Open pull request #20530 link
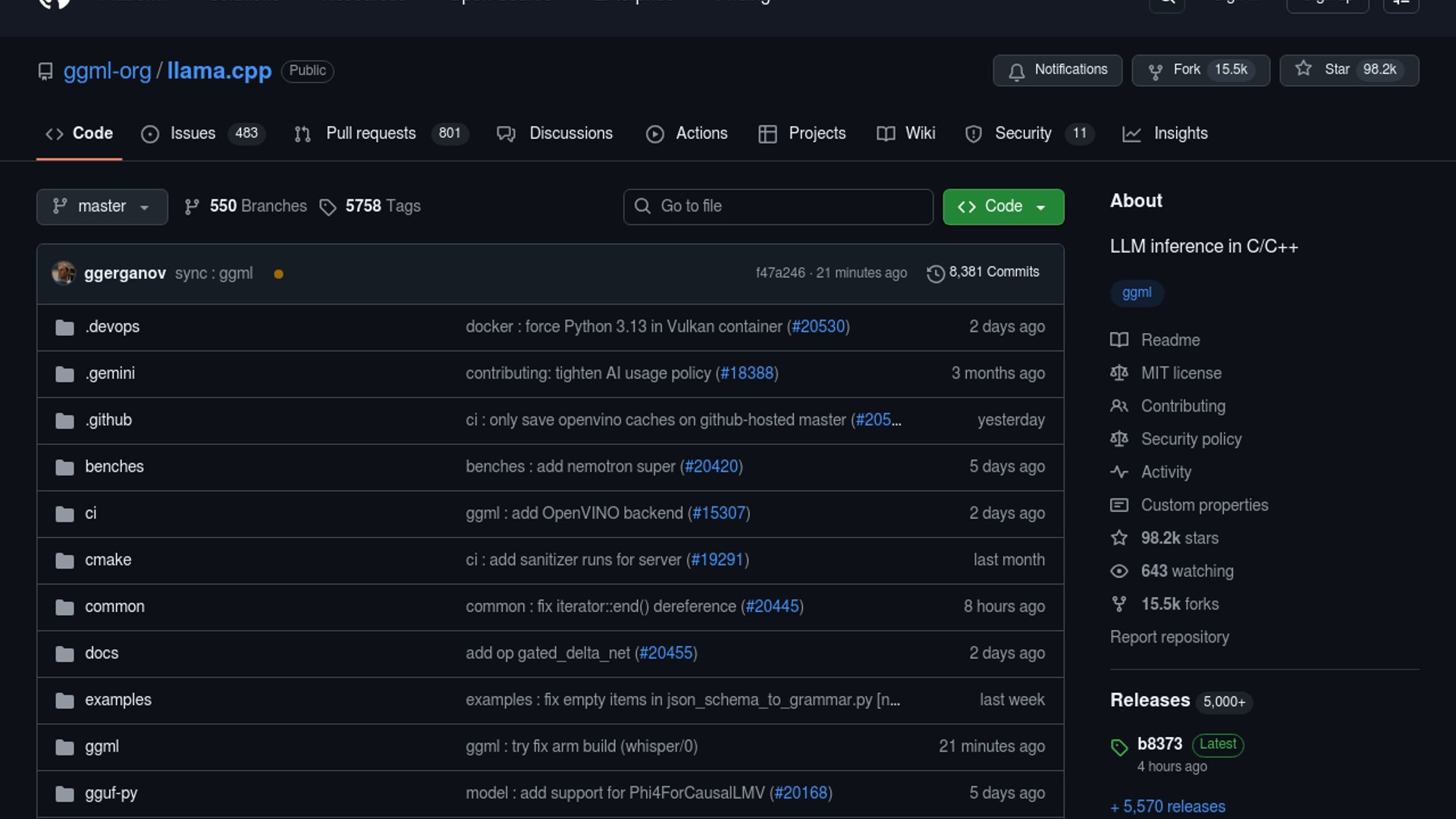 click(817, 327)
